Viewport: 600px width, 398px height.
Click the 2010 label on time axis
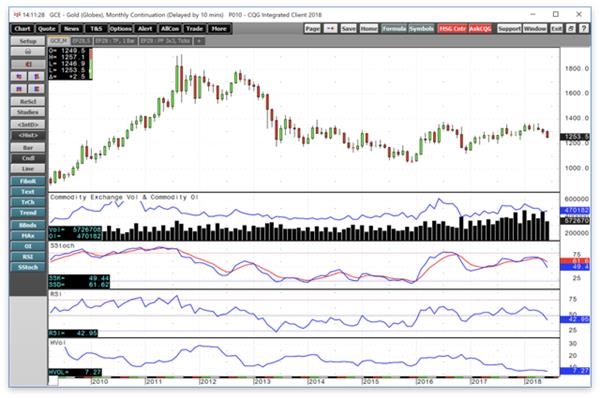[x=100, y=382]
